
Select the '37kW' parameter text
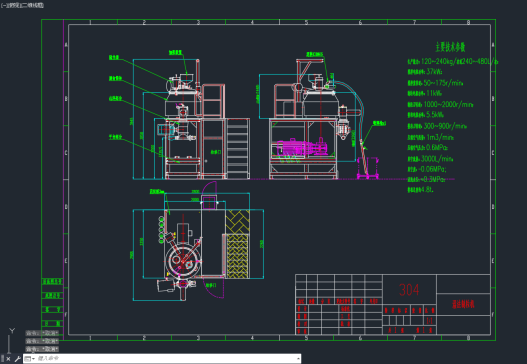coord(434,72)
